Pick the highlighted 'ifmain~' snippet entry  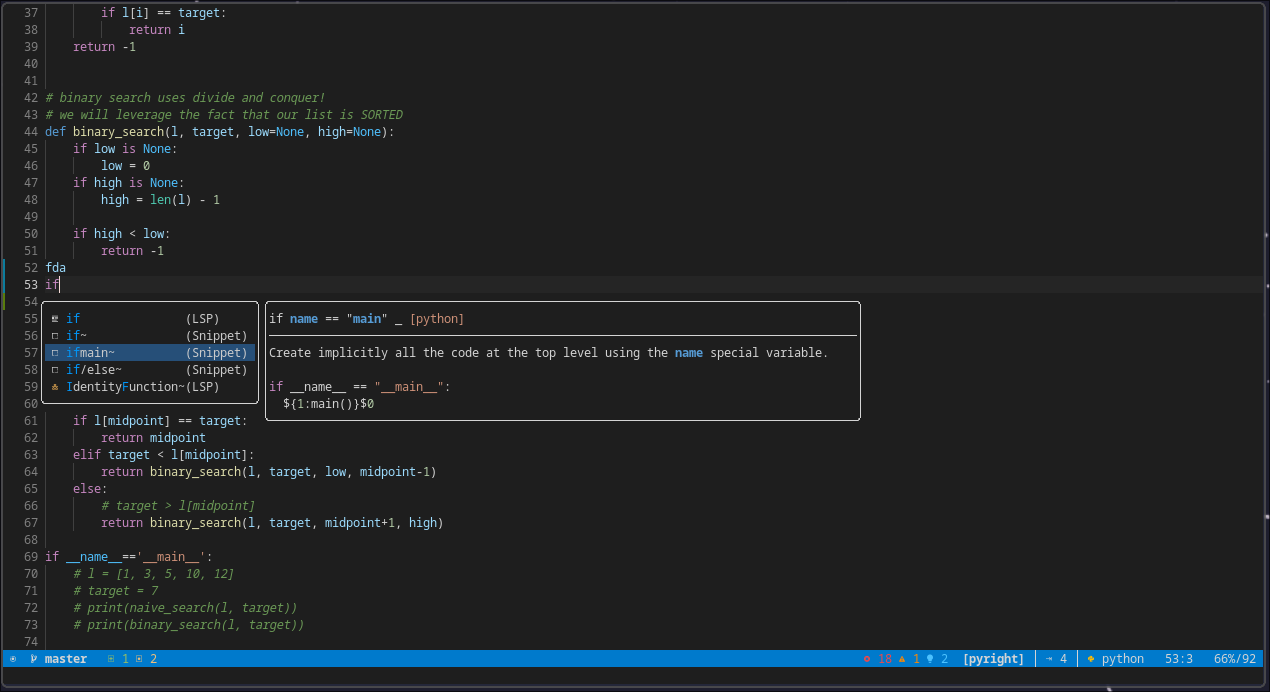click(150, 353)
